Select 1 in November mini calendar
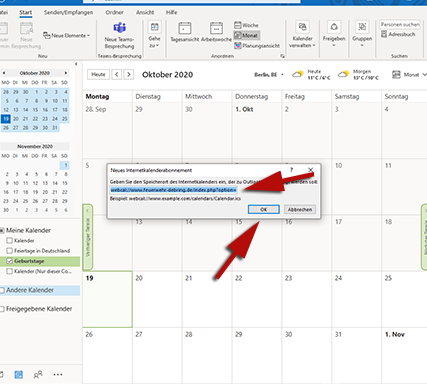The height and width of the screenshot is (384, 427). coord(65,165)
